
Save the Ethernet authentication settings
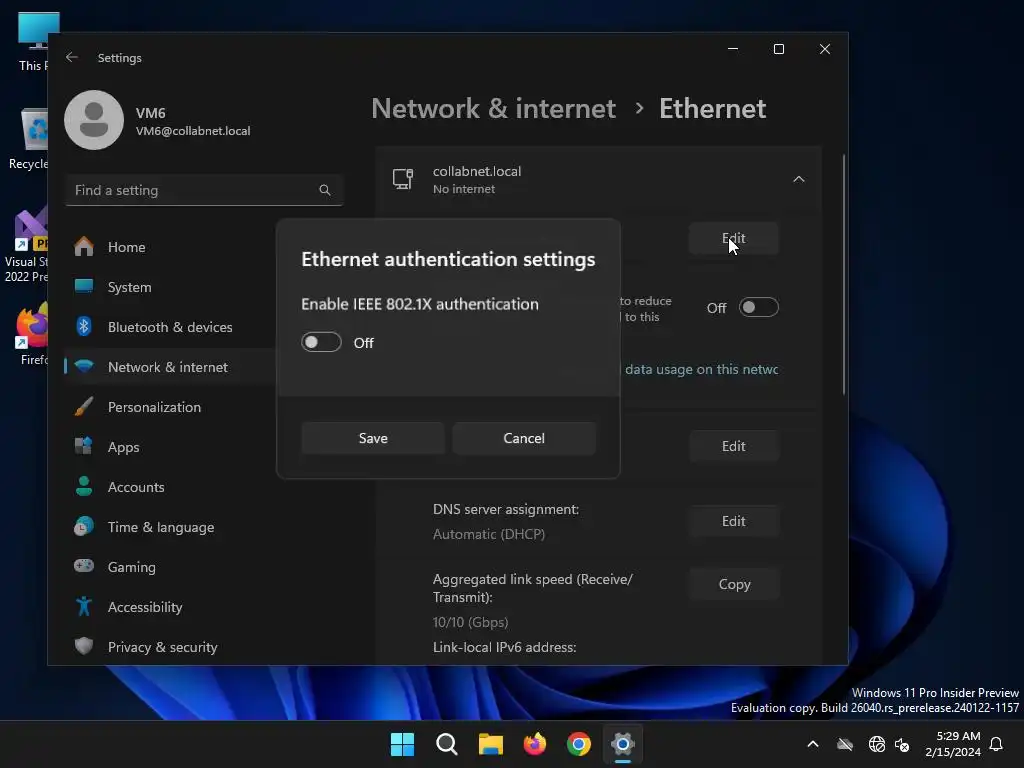373,438
